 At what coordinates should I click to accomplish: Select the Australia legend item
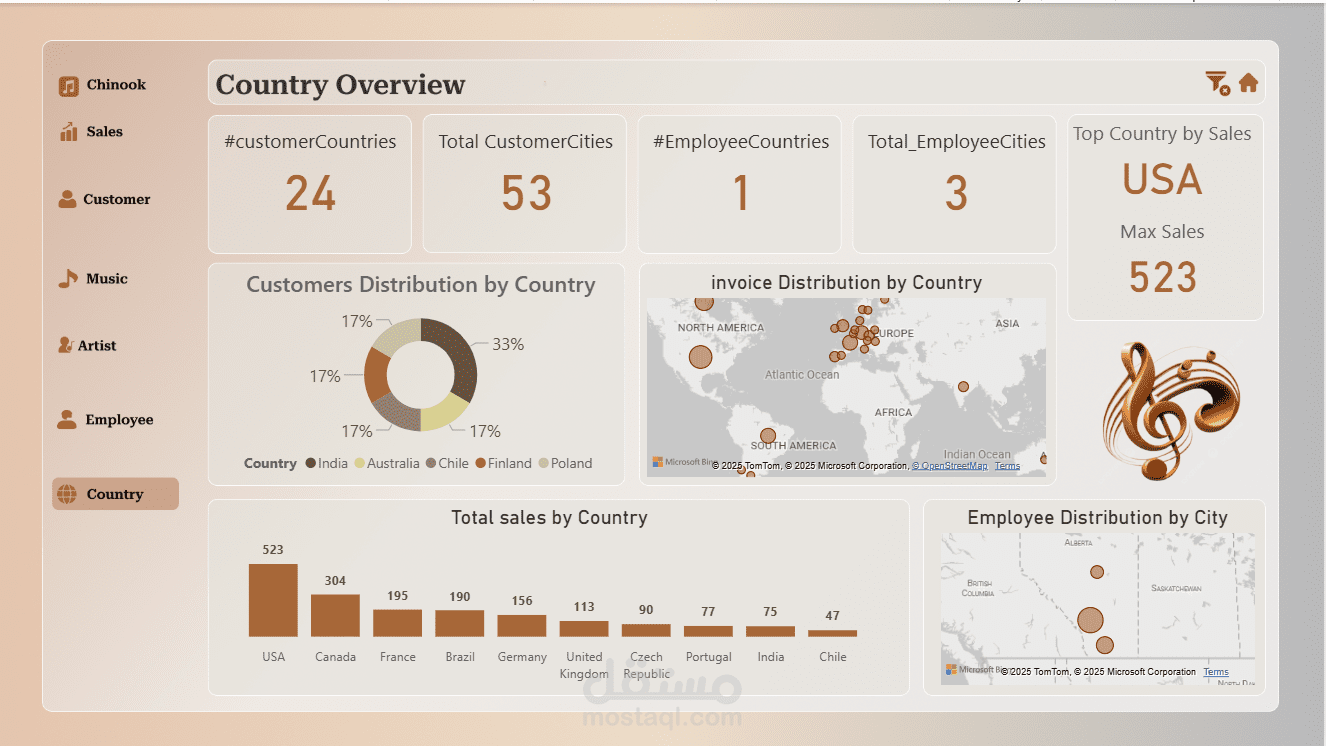(x=387, y=463)
